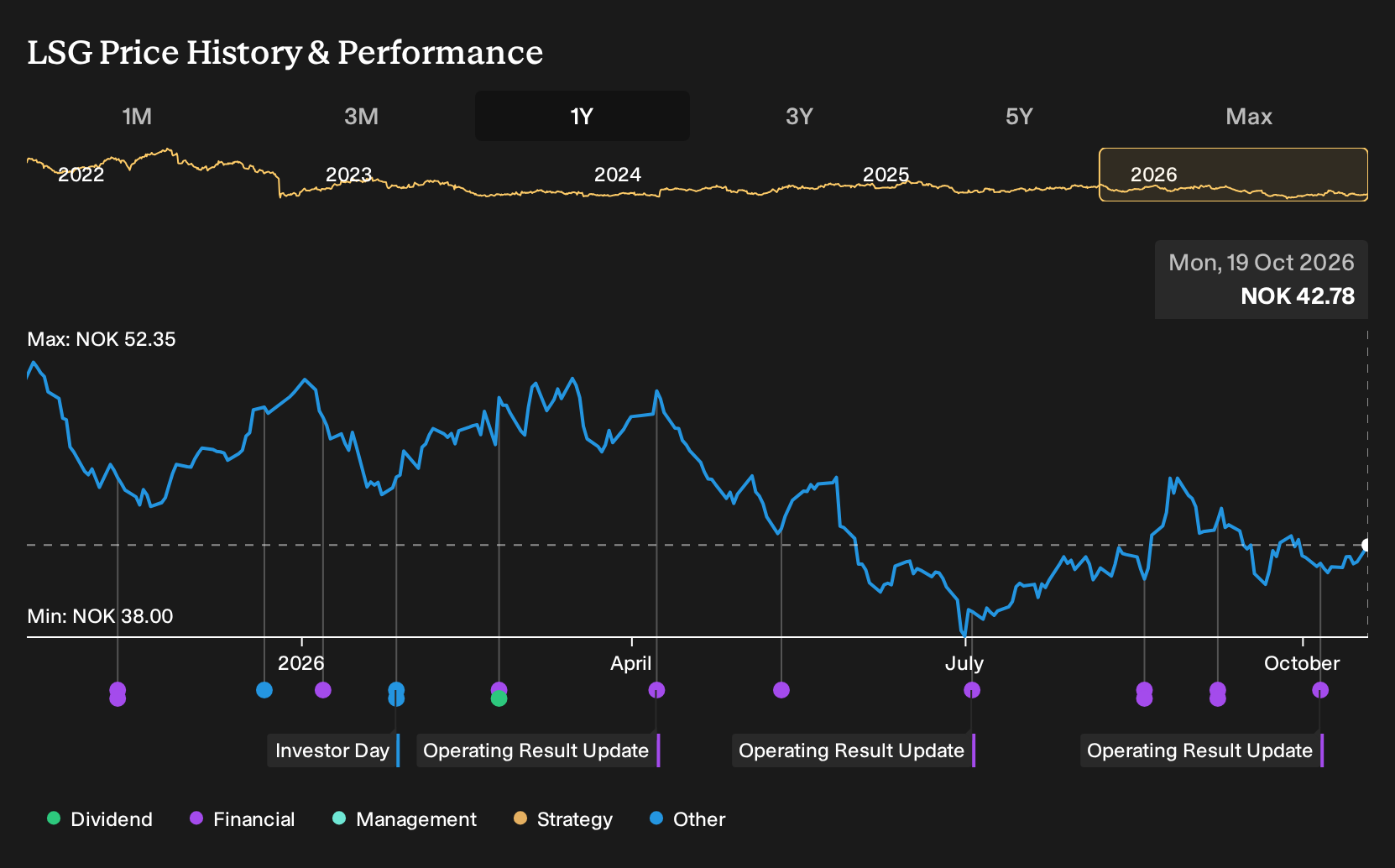Click the Mon, 19 Oct 2026 date readout
1395x868 pixels.
[1262, 263]
